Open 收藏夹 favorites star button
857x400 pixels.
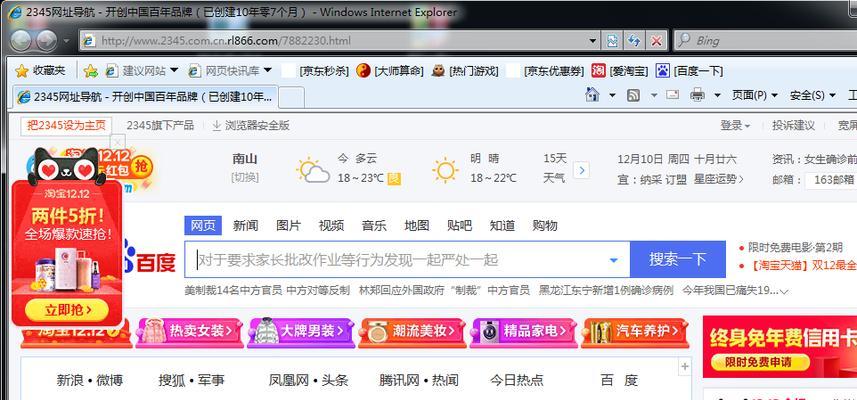coord(40,70)
